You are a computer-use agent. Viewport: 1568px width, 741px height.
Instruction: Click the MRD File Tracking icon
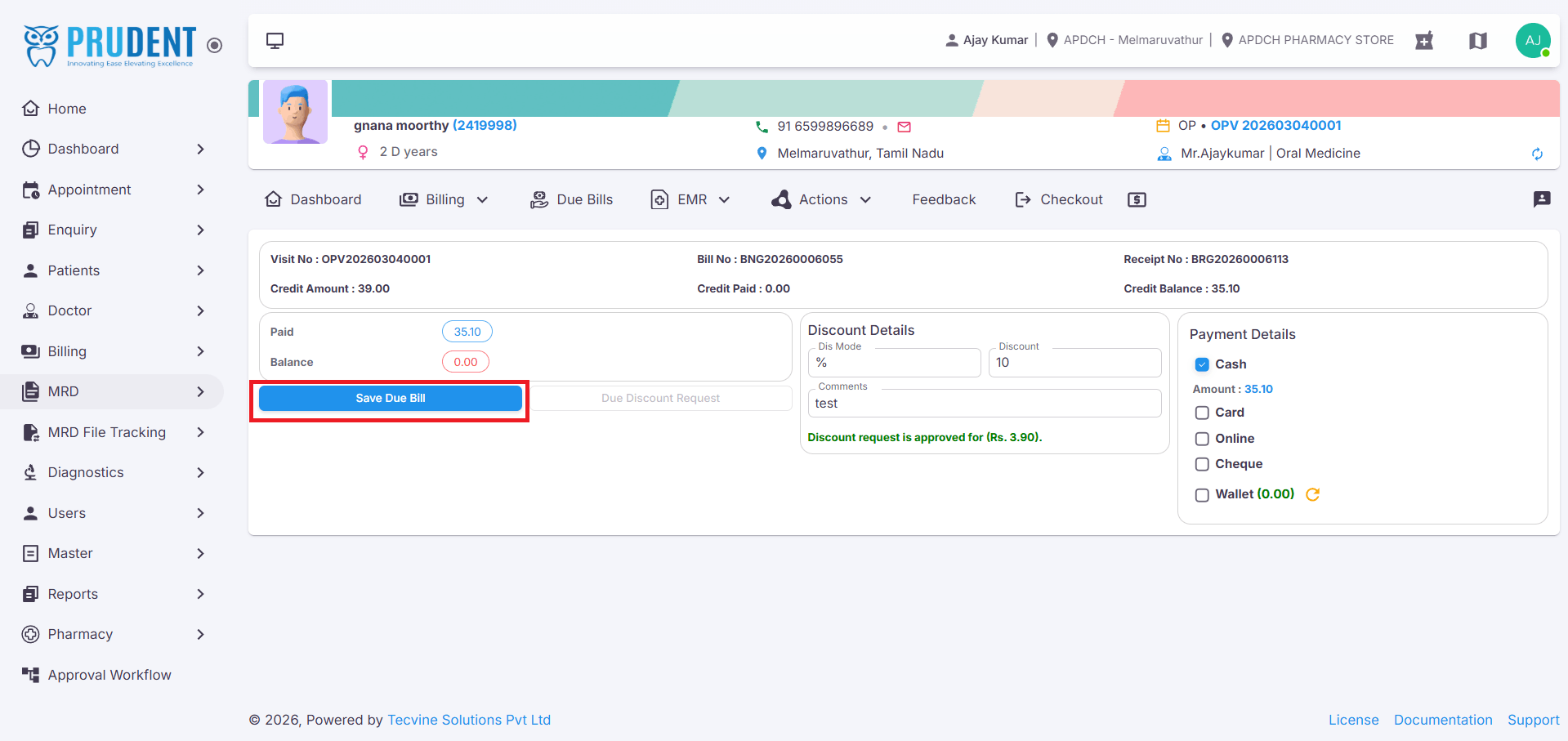31,432
